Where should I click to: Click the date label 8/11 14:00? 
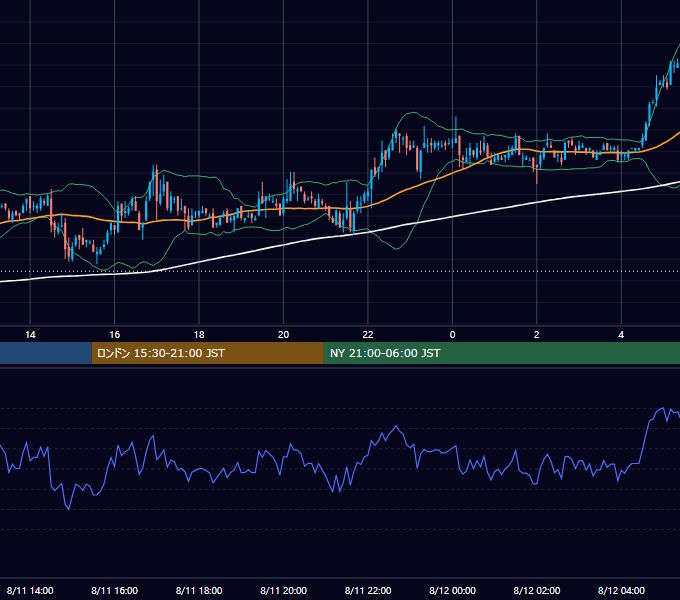30,590
